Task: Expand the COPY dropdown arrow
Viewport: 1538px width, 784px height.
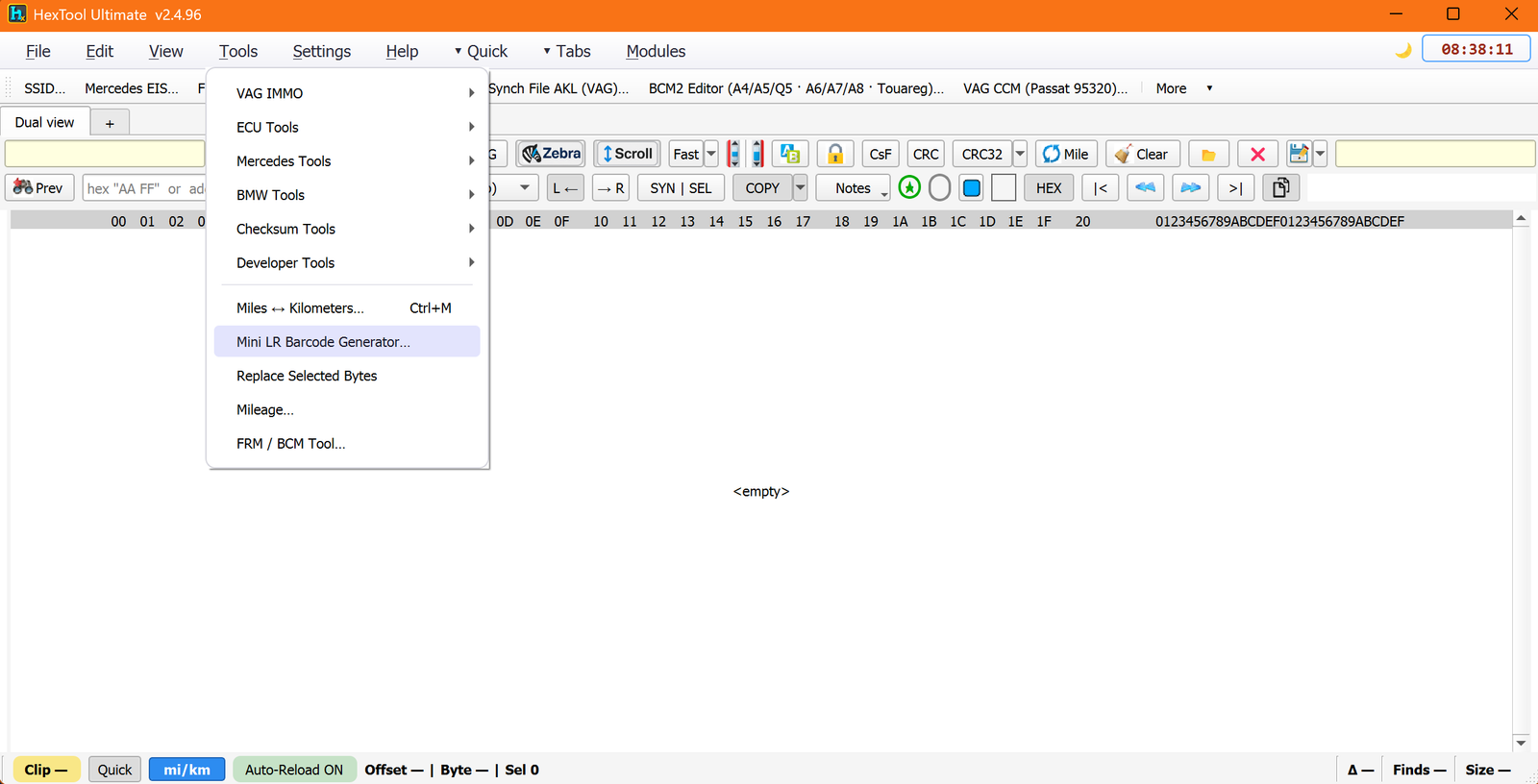Action: [x=800, y=188]
